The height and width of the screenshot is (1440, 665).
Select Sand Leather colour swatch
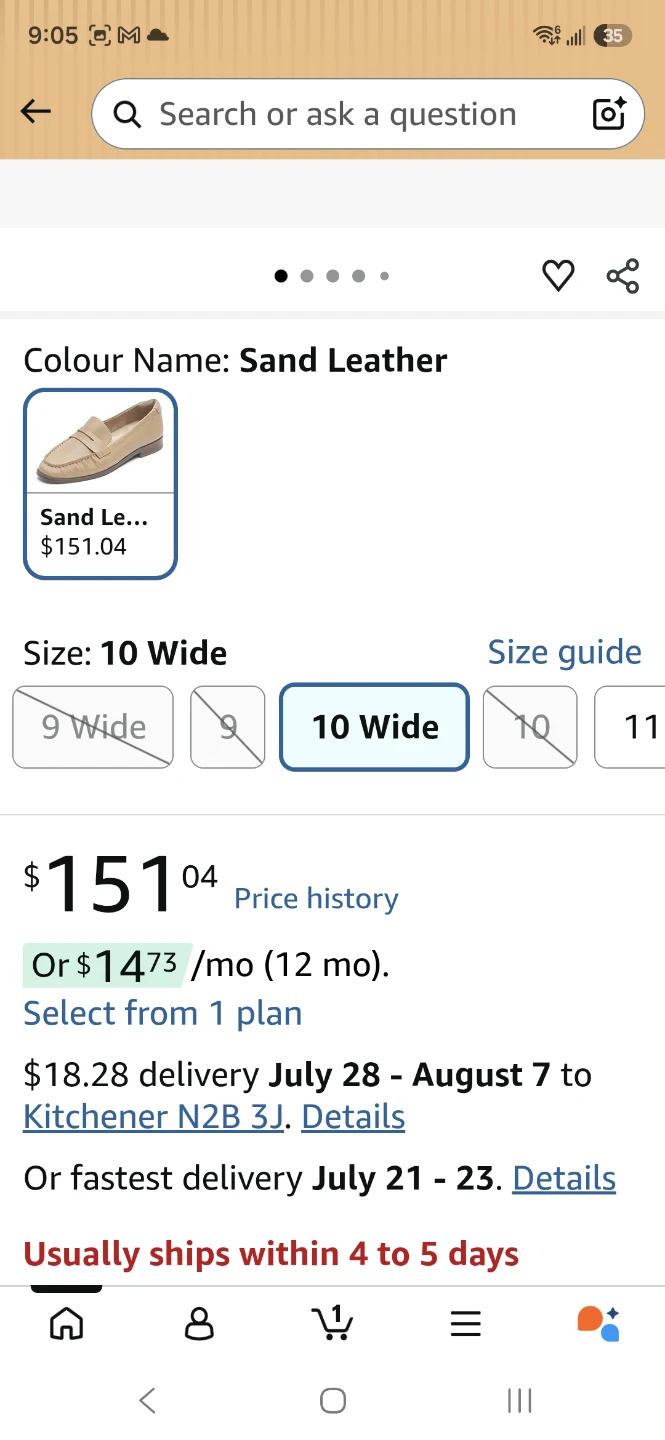tap(101, 484)
